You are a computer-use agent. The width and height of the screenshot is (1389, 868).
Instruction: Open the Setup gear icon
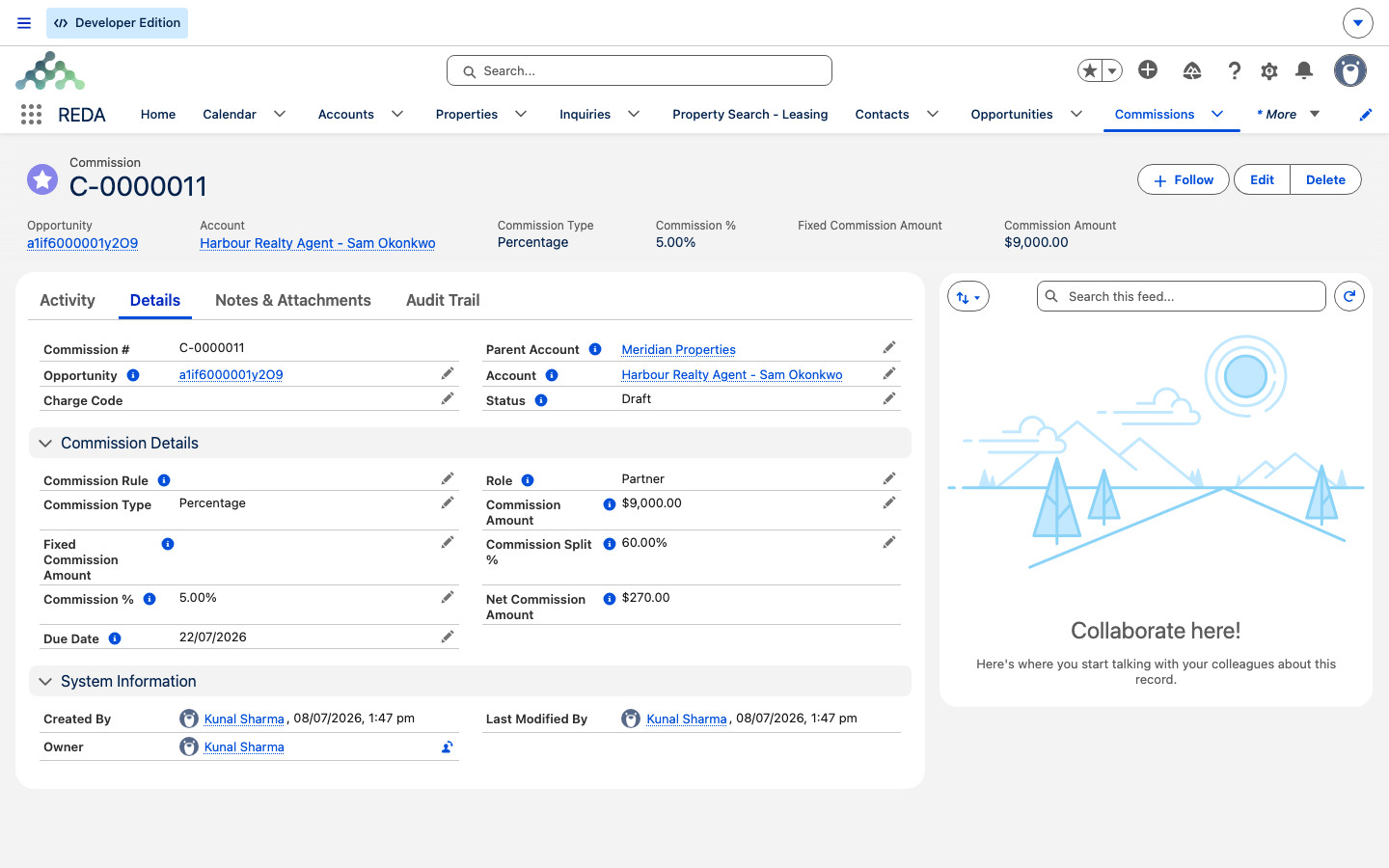pos(1269,70)
